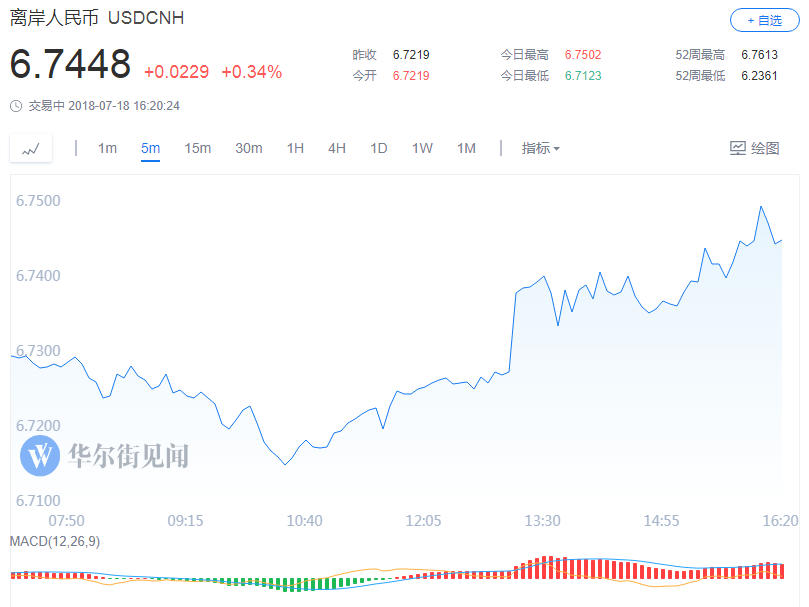
Task: Switch to the 5m timeframe
Action: 150,148
